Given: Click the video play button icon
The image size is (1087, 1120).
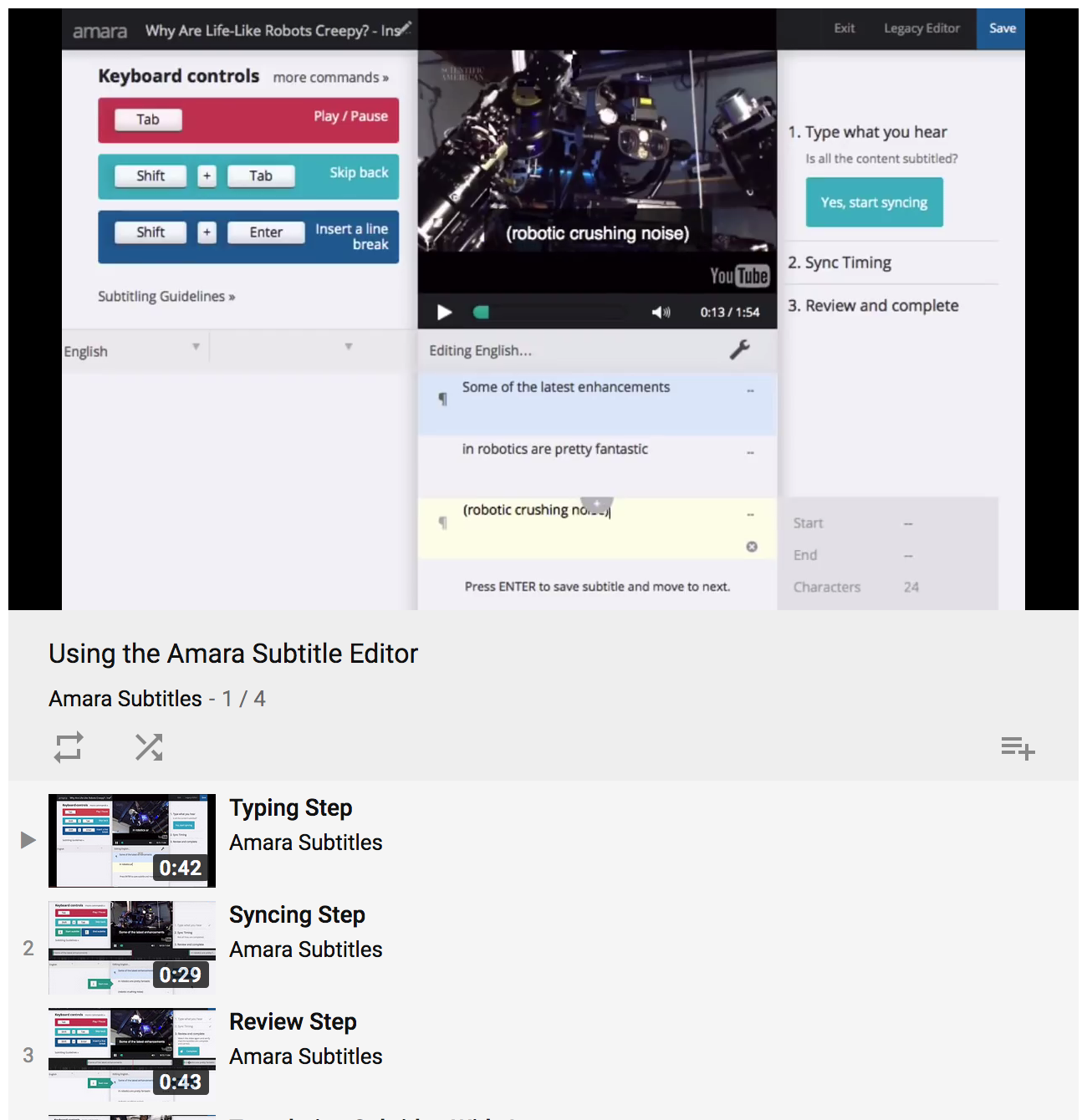Looking at the screenshot, I should (x=444, y=313).
